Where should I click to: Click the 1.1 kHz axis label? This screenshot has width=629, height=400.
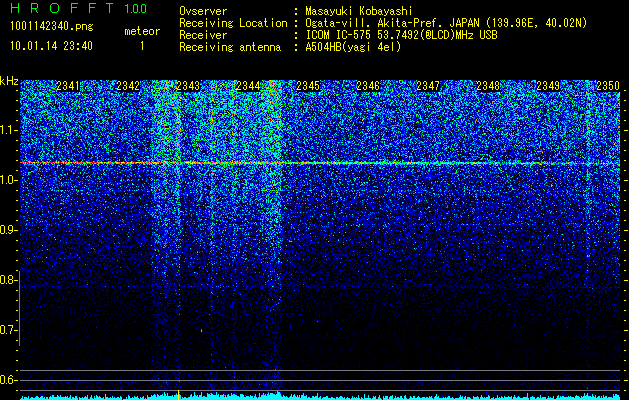(8, 130)
